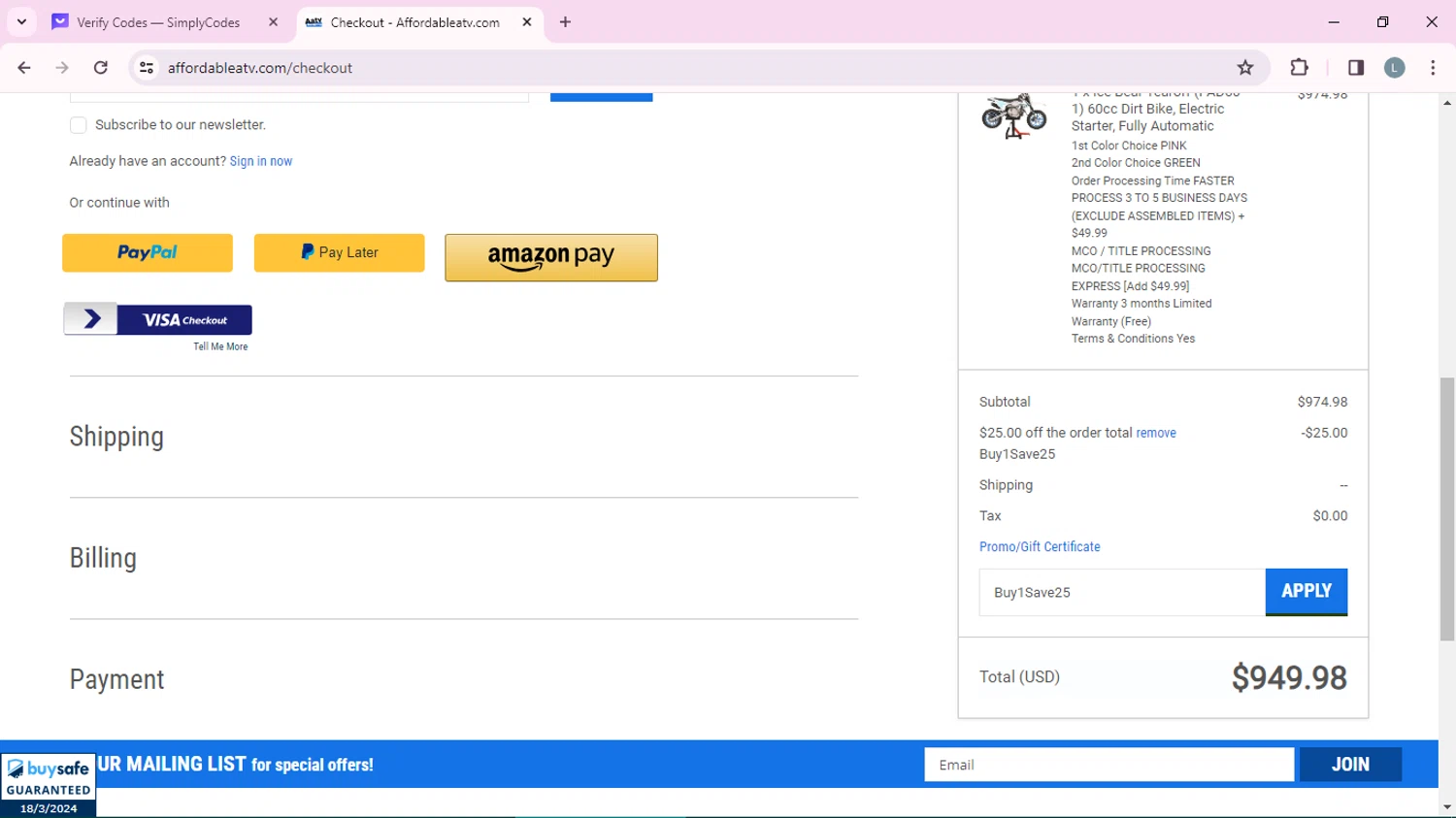Join the mailing list
Screen dimensions: 1456x818
(x=1350, y=765)
